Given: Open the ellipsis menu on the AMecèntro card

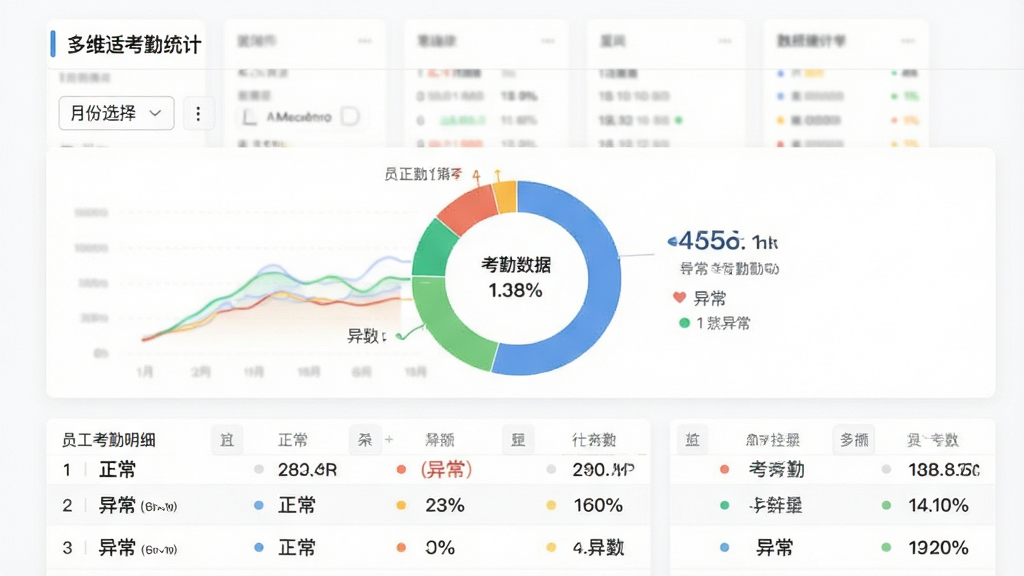Looking at the screenshot, I should 364,41.
